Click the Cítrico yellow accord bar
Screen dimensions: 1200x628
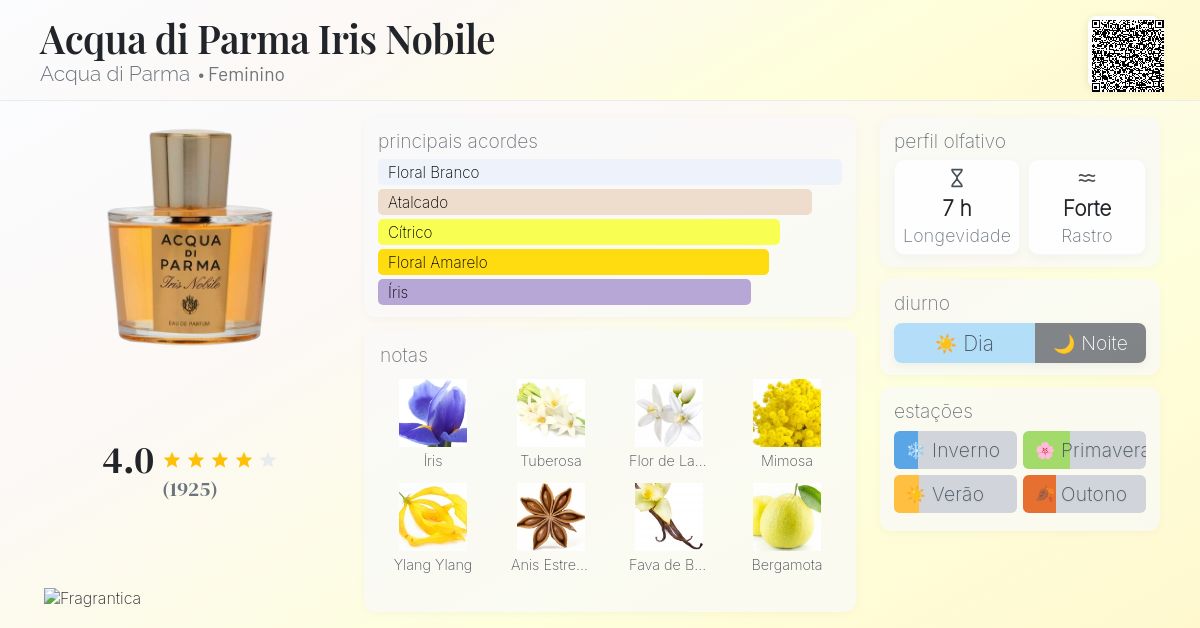pyautogui.click(x=578, y=232)
